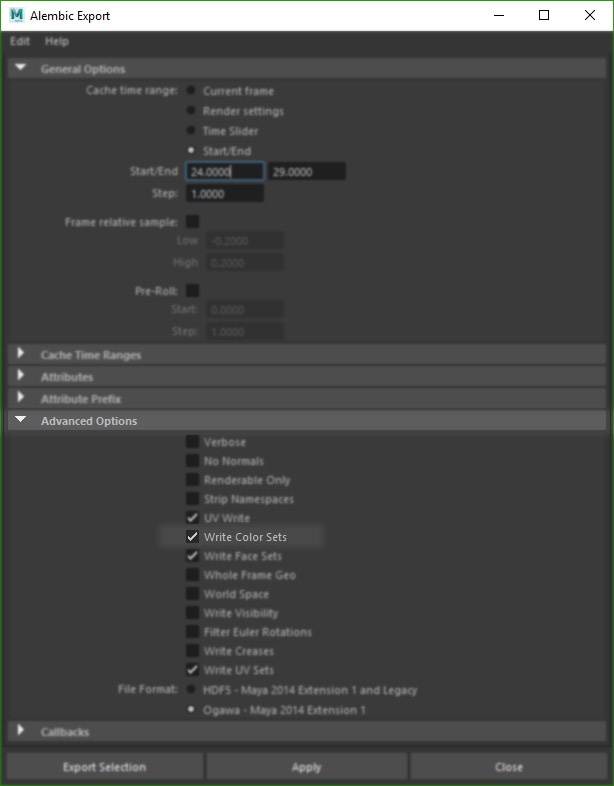Screen dimensions: 614x786
Task: Click the Maya app icon in title bar
Action: coord(17,16)
